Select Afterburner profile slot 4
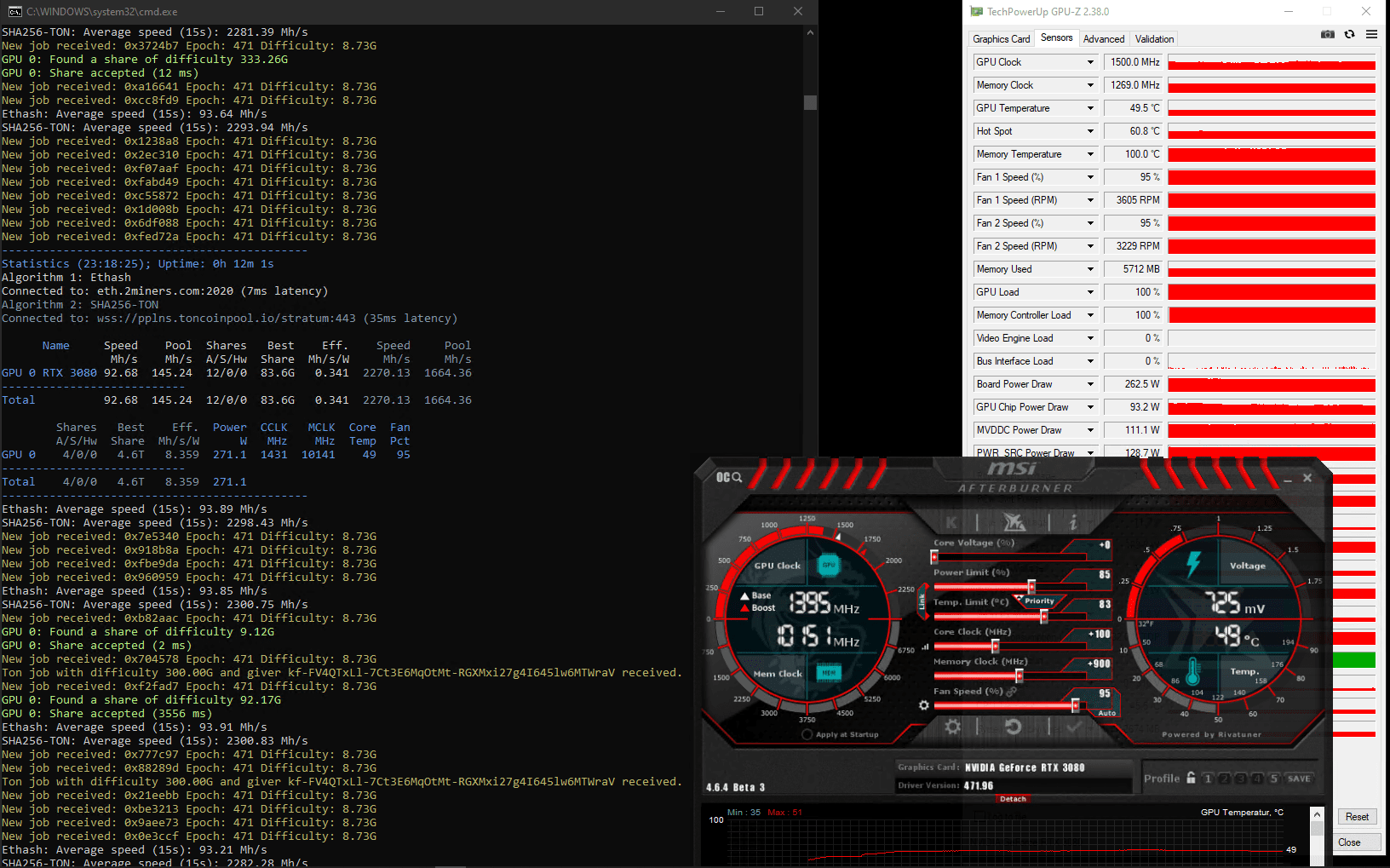1390x868 pixels. pos(1257,779)
